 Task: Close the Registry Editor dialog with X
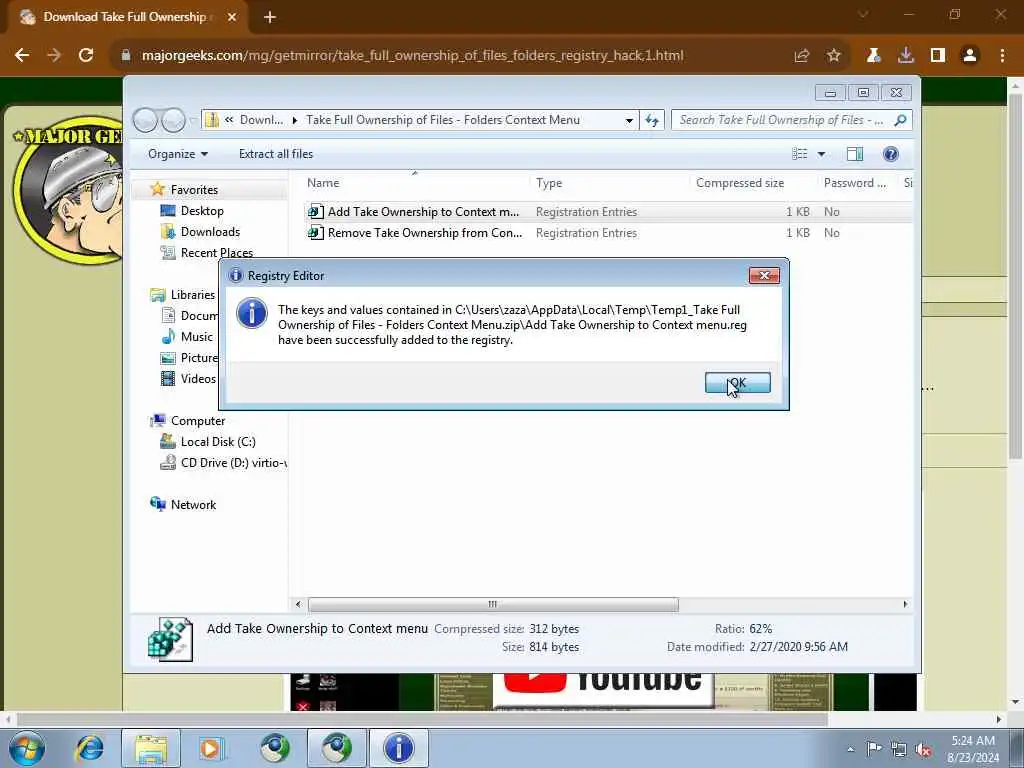click(x=763, y=276)
